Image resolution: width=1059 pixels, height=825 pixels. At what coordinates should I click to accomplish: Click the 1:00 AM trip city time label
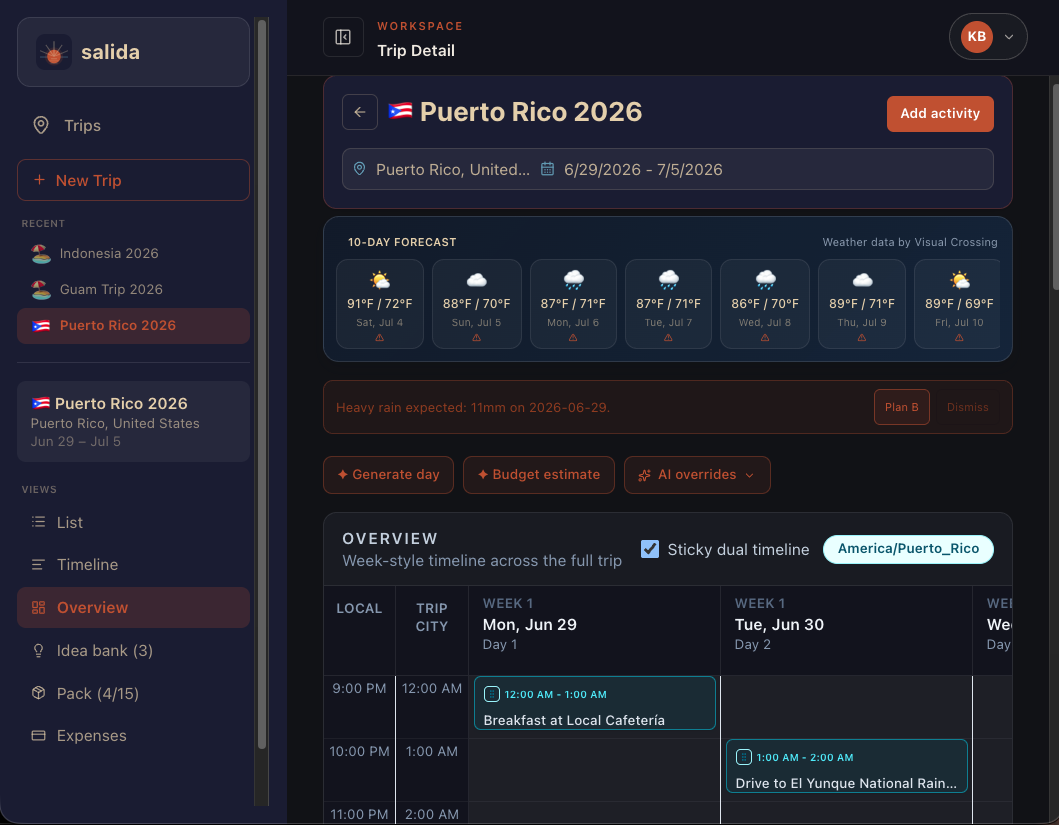pyautogui.click(x=432, y=751)
